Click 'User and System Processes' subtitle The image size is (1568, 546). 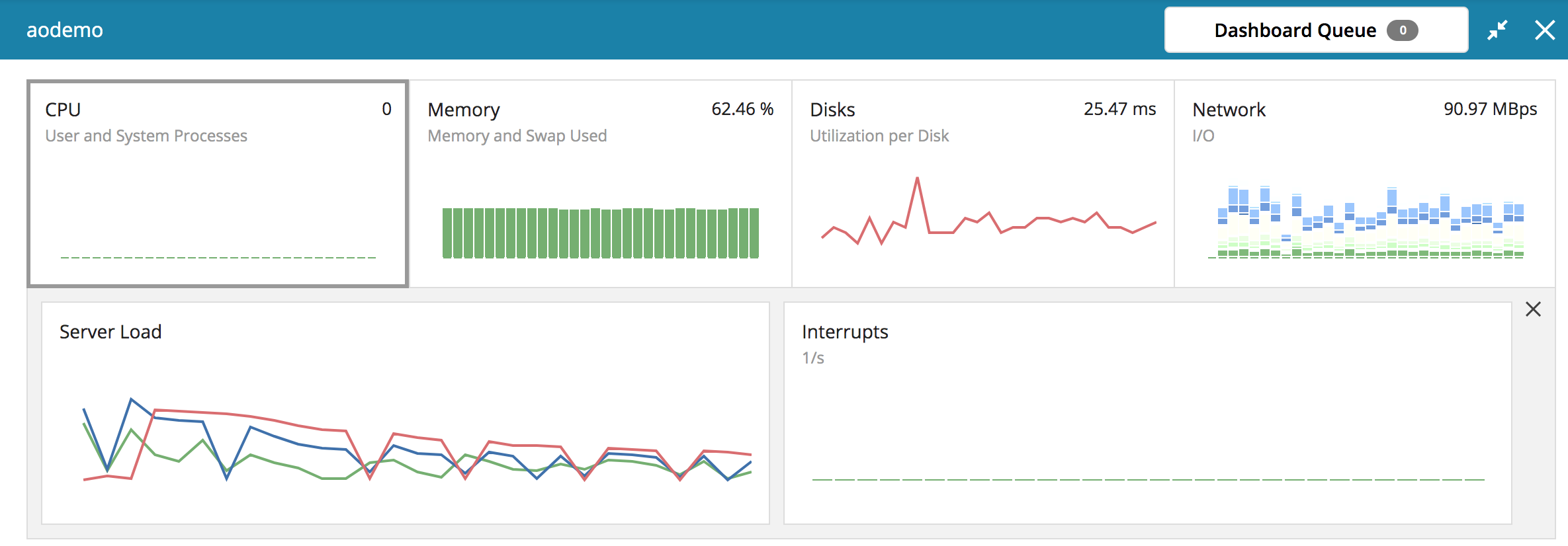[146, 136]
